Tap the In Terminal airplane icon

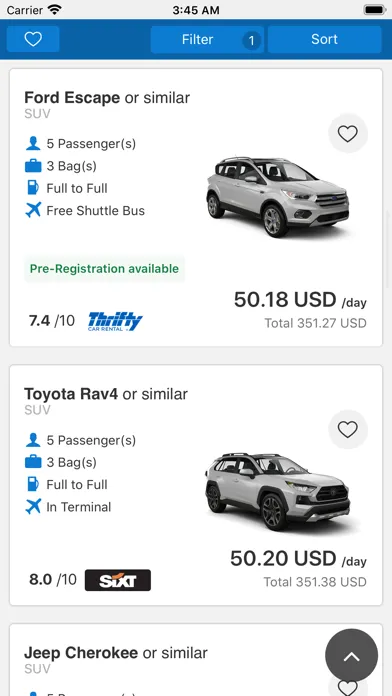[33, 506]
